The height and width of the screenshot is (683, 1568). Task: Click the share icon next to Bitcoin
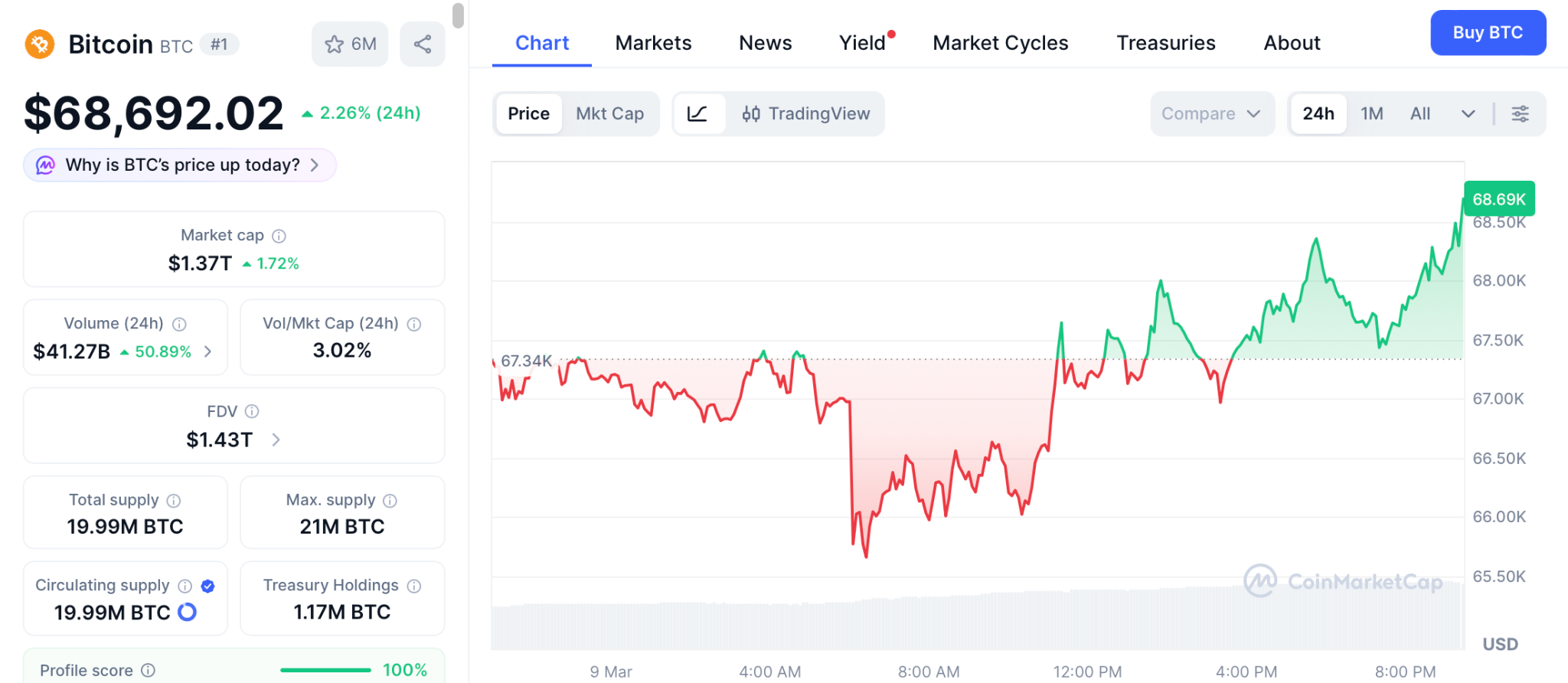(422, 44)
